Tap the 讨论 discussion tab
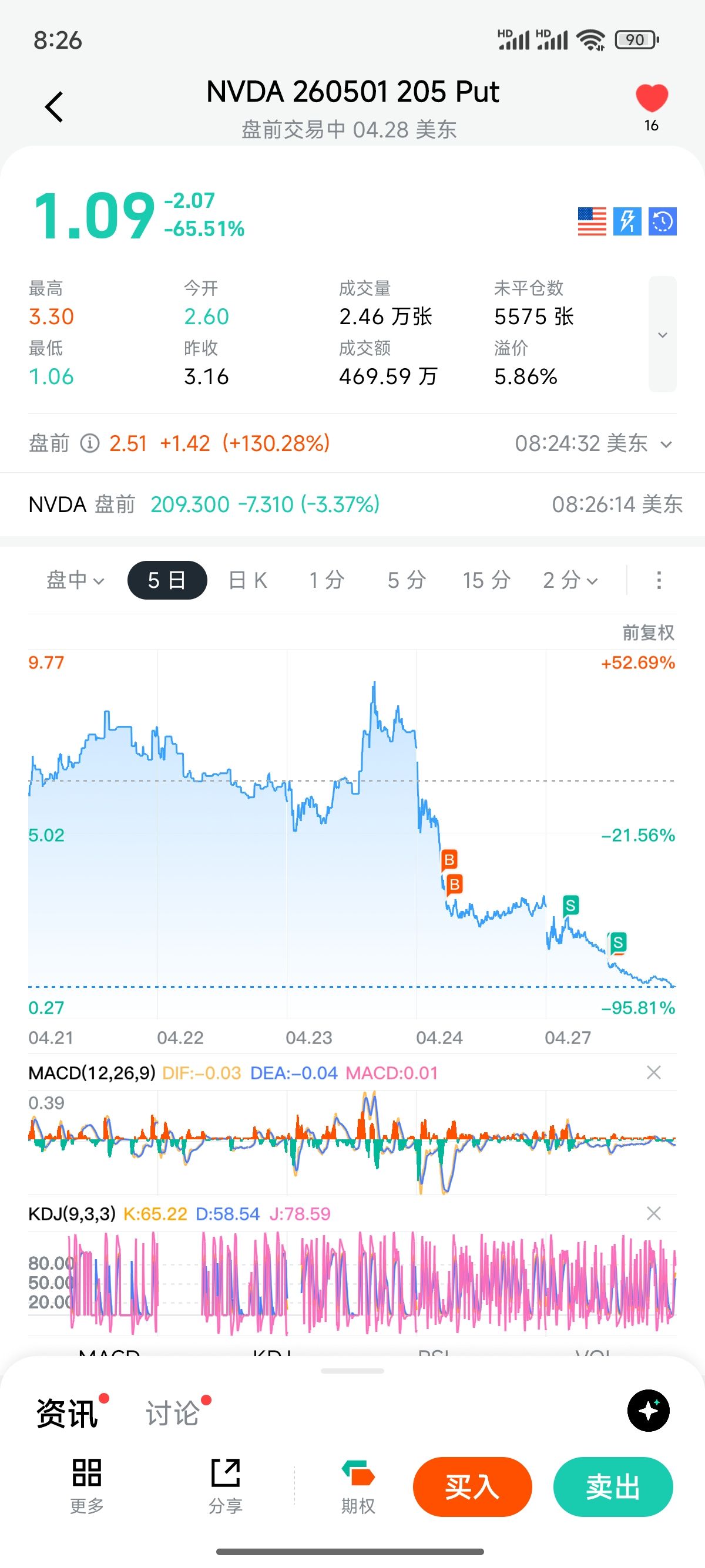The image size is (705, 1568). pos(173,1413)
